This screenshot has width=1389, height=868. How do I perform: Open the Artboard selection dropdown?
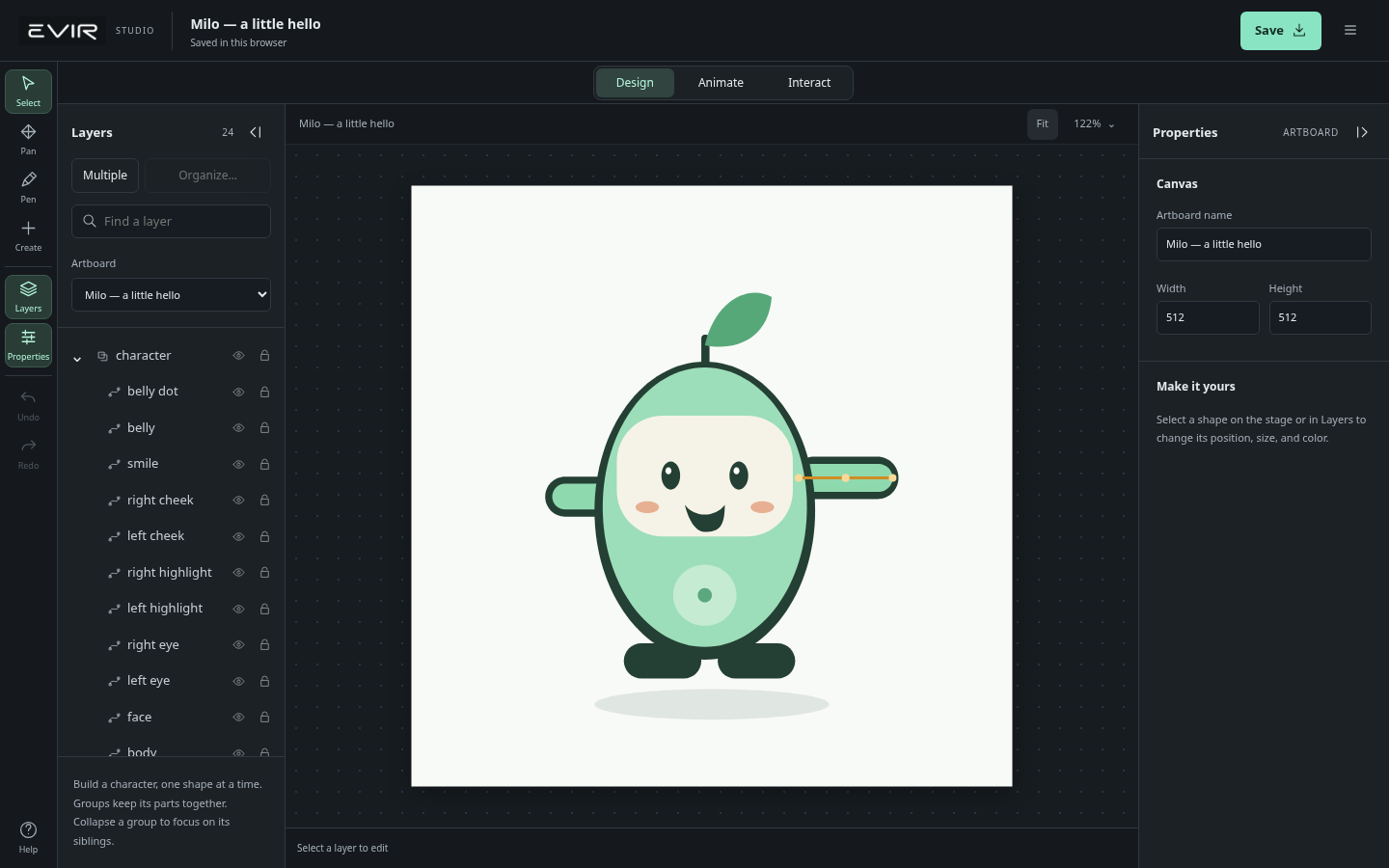click(171, 295)
